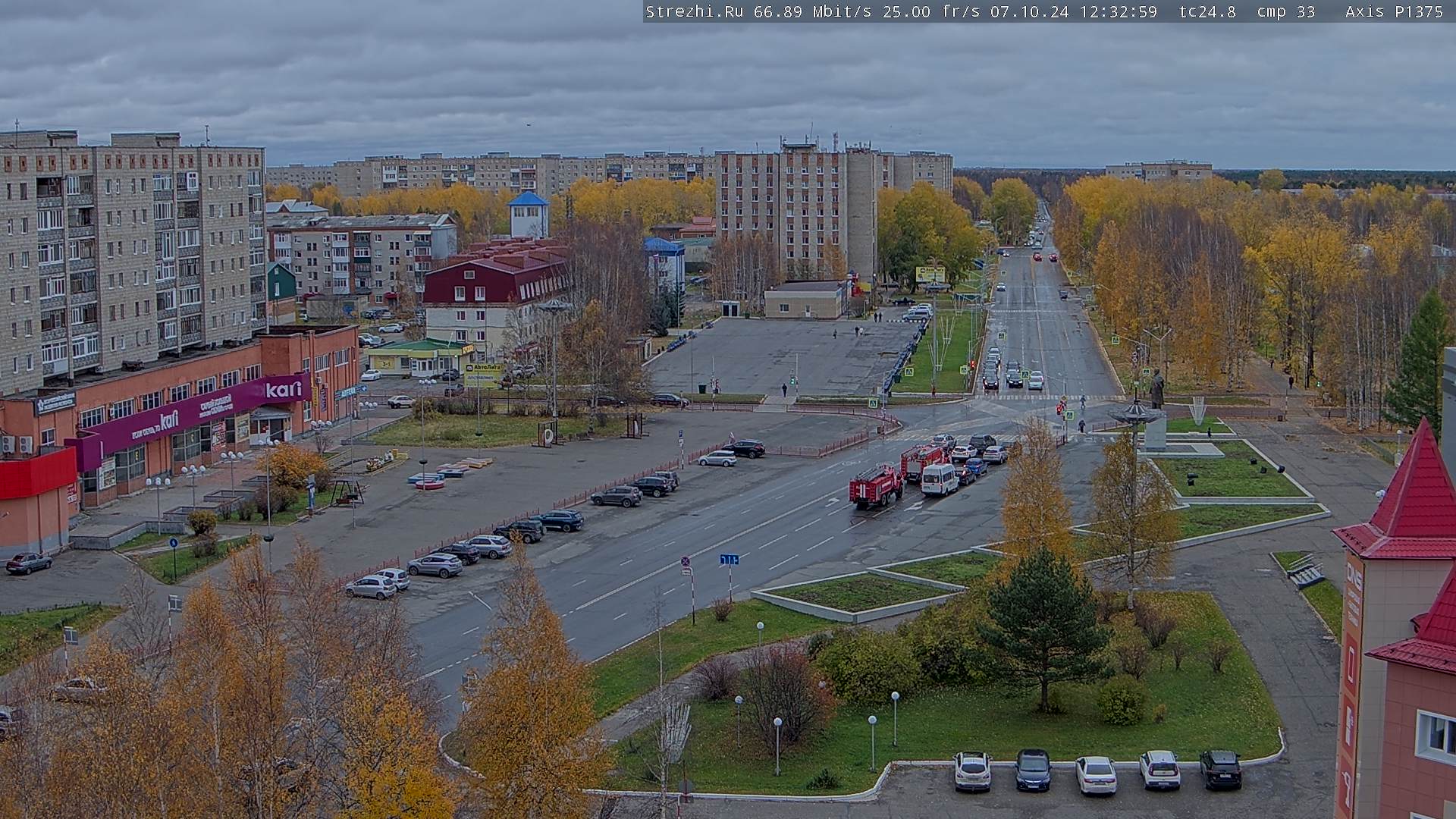Click the '07.10.24' date stamp
Viewport: 1456px width, 819px height.
point(1029,11)
